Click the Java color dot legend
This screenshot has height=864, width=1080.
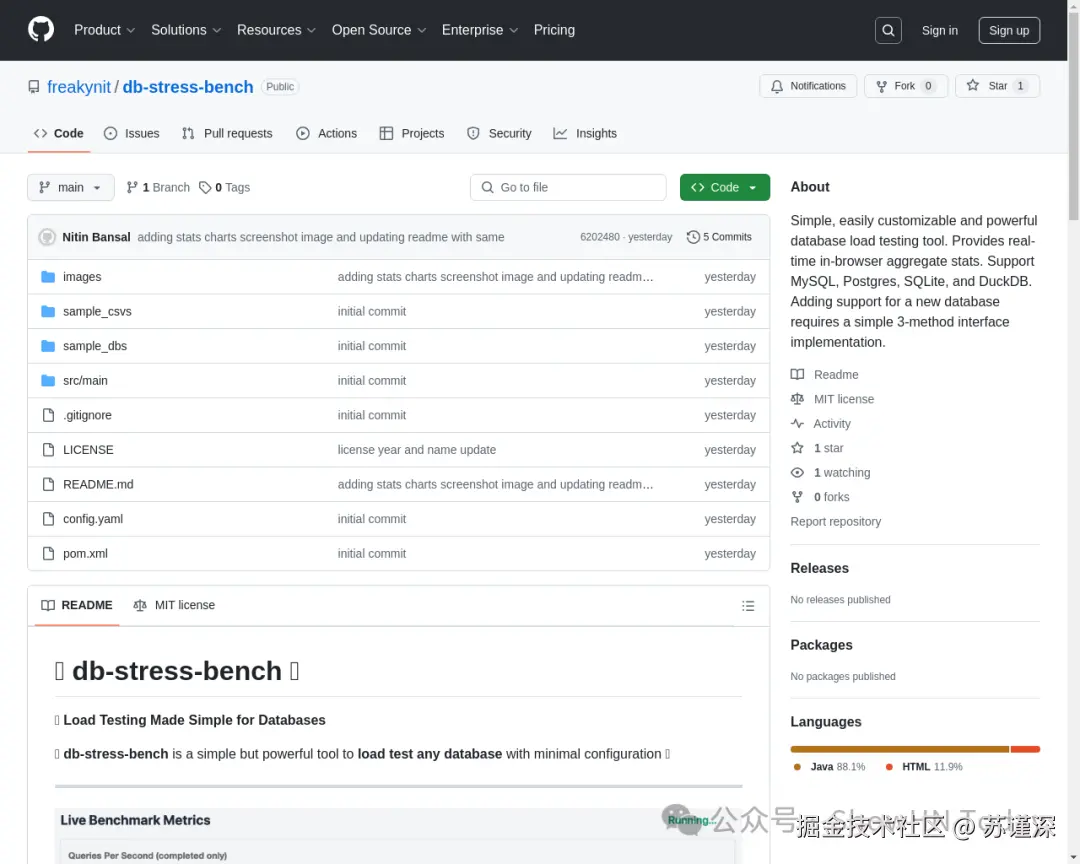click(x=797, y=767)
